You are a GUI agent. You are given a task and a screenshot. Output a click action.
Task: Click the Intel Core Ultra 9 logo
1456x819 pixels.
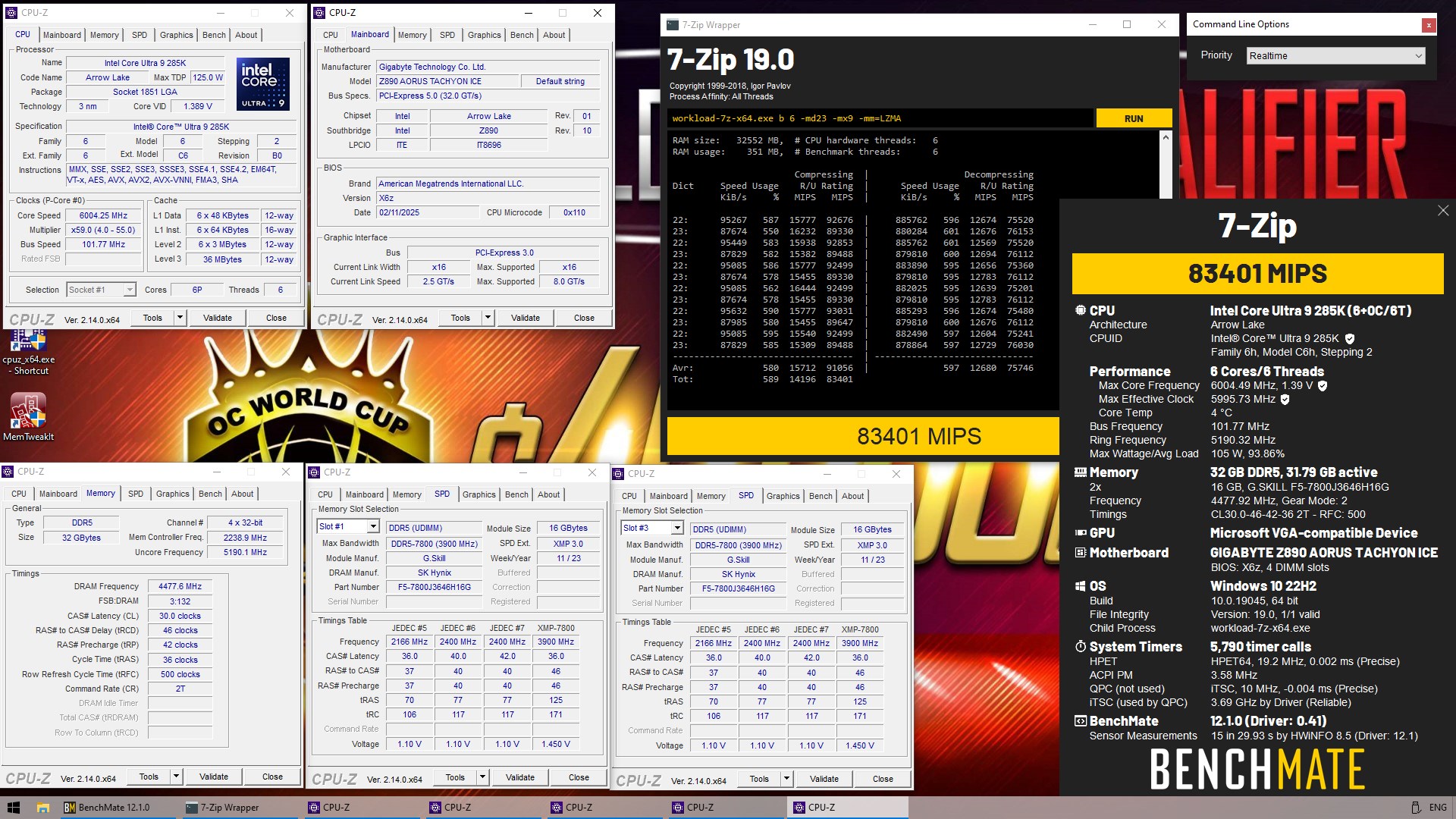[x=262, y=84]
